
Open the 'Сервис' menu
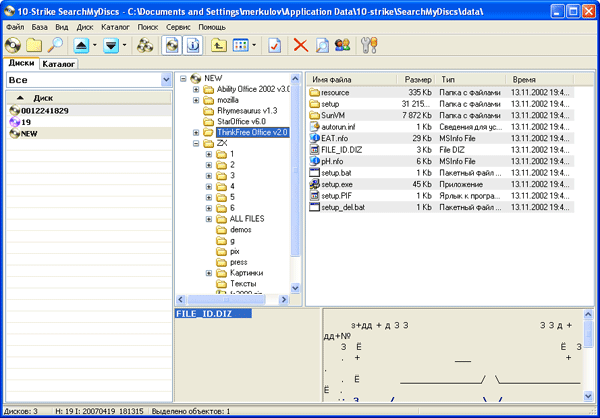point(180,25)
